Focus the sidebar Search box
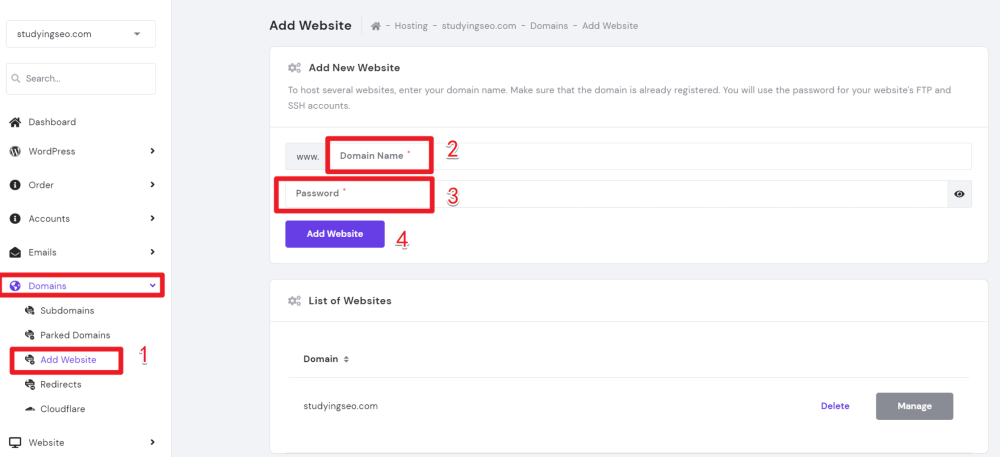 point(81,79)
